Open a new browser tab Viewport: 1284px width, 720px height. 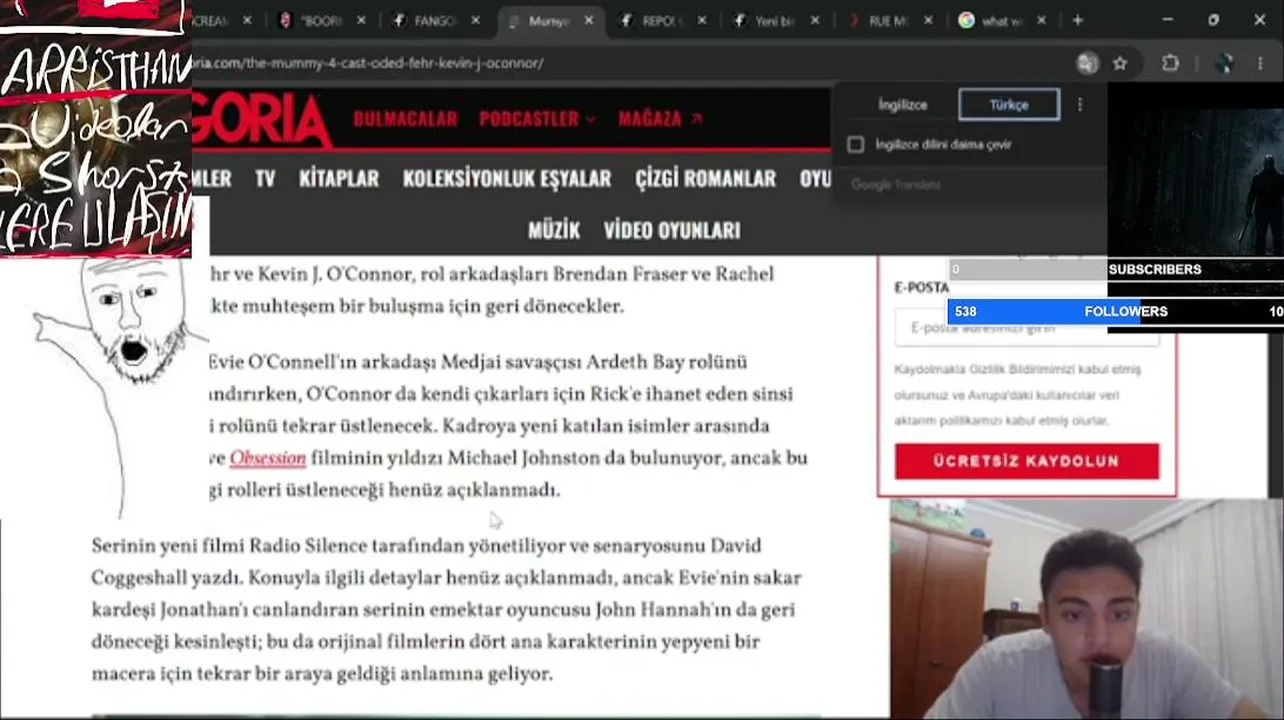[1077, 20]
